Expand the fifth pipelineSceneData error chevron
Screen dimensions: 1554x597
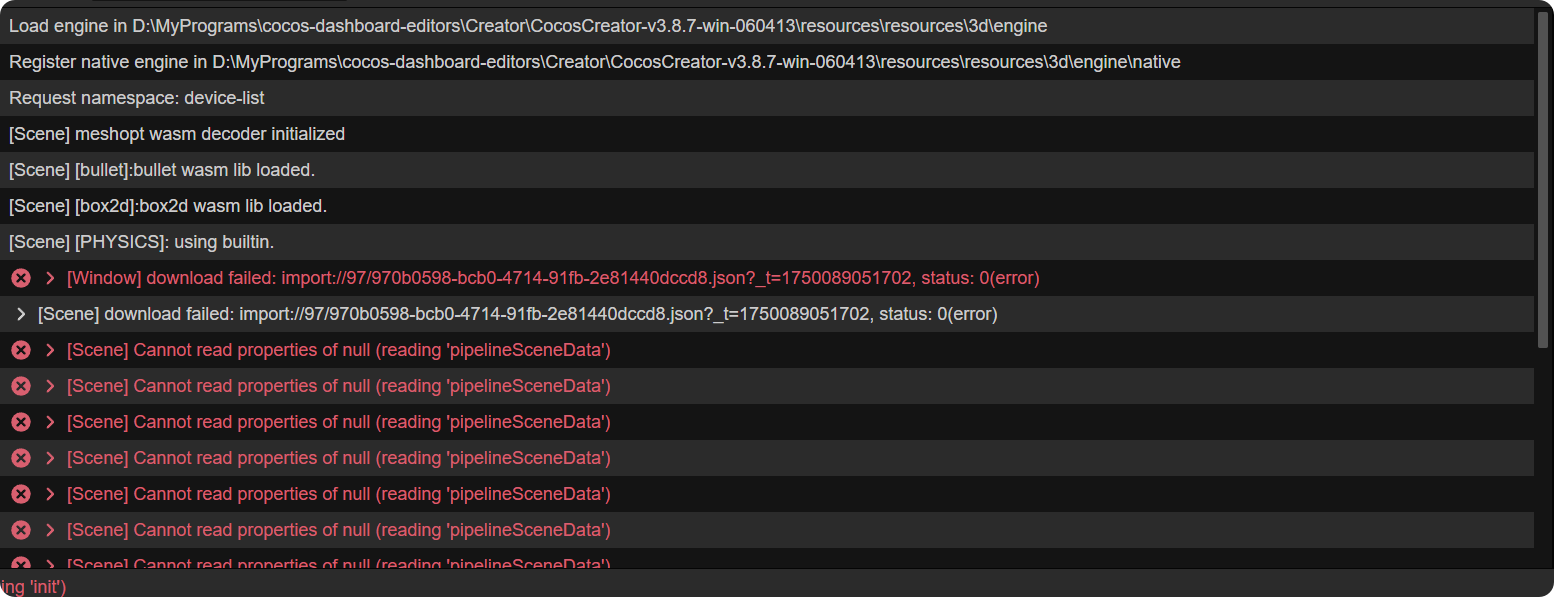pos(50,494)
